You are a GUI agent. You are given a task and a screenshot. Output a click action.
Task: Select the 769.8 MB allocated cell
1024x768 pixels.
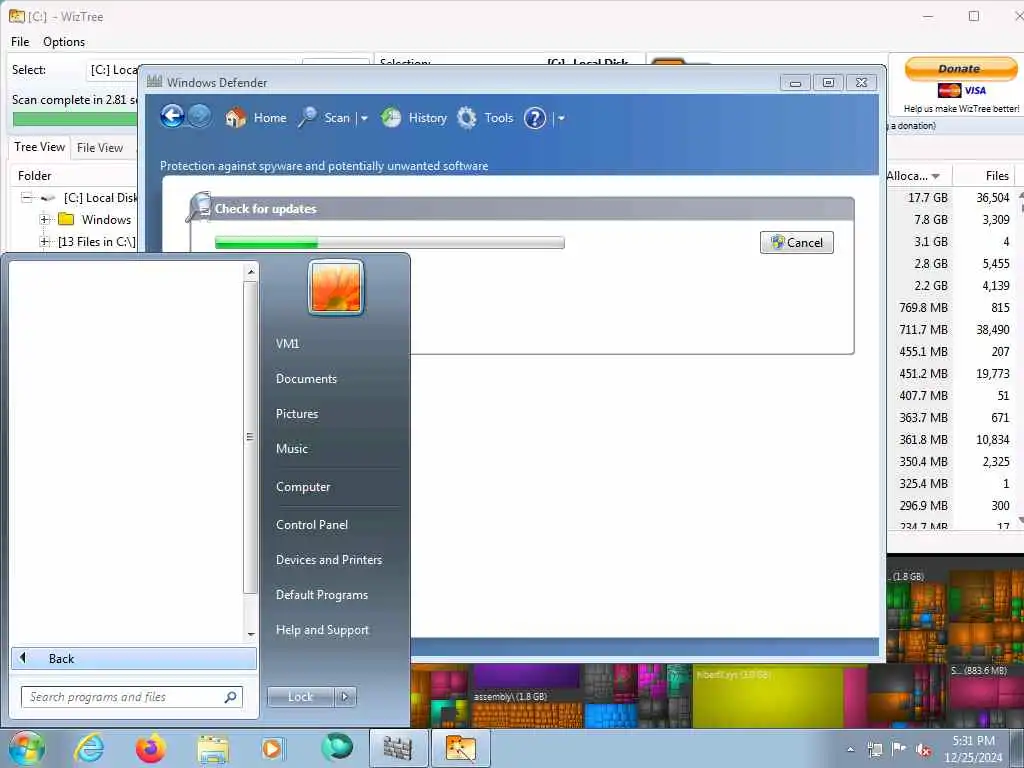click(923, 308)
